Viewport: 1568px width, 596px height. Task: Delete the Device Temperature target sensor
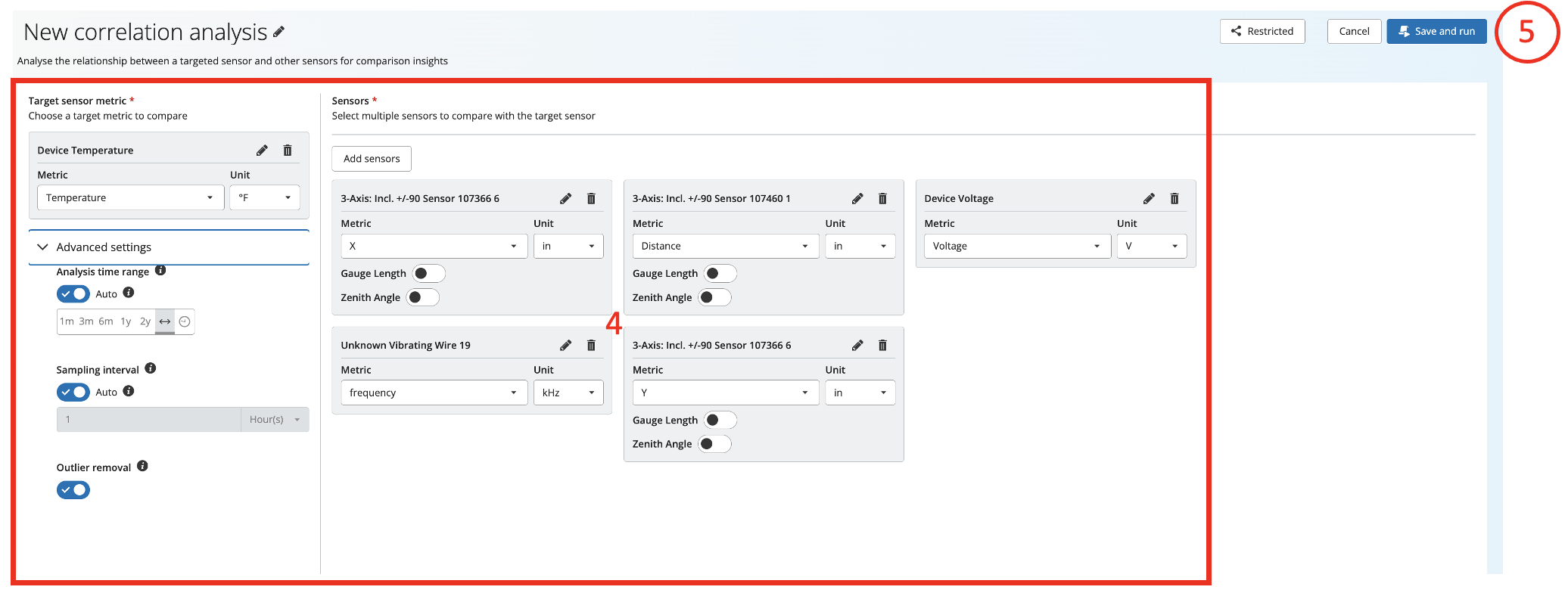288,151
